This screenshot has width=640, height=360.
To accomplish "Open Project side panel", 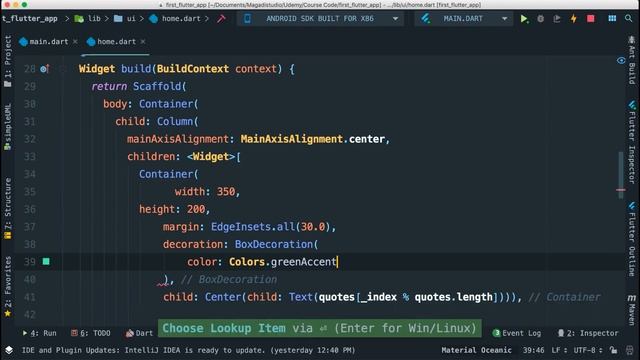I will coord(7,61).
